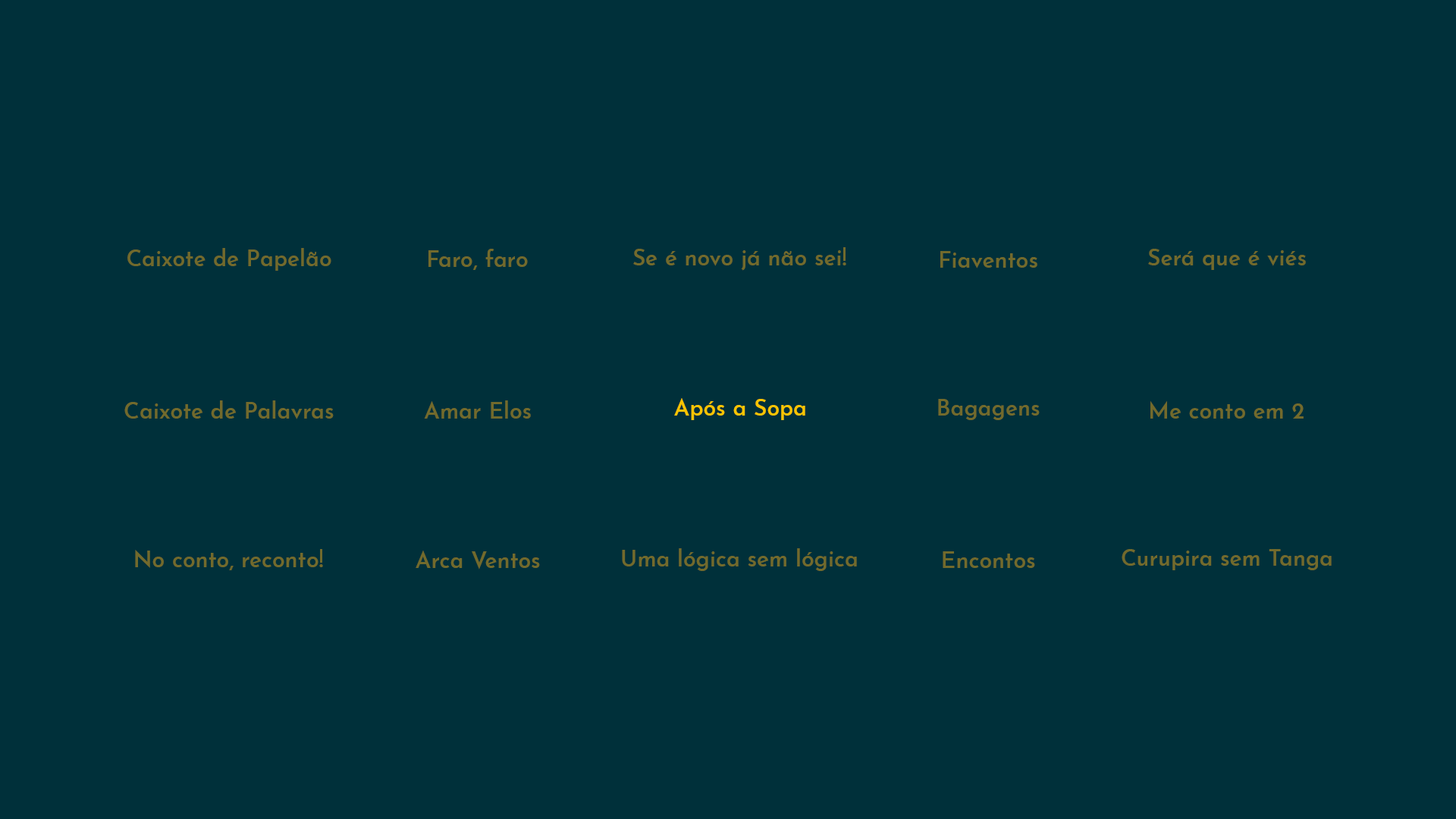Open No conto, reconto!
Viewport: 1456px width, 819px height.
click(229, 560)
